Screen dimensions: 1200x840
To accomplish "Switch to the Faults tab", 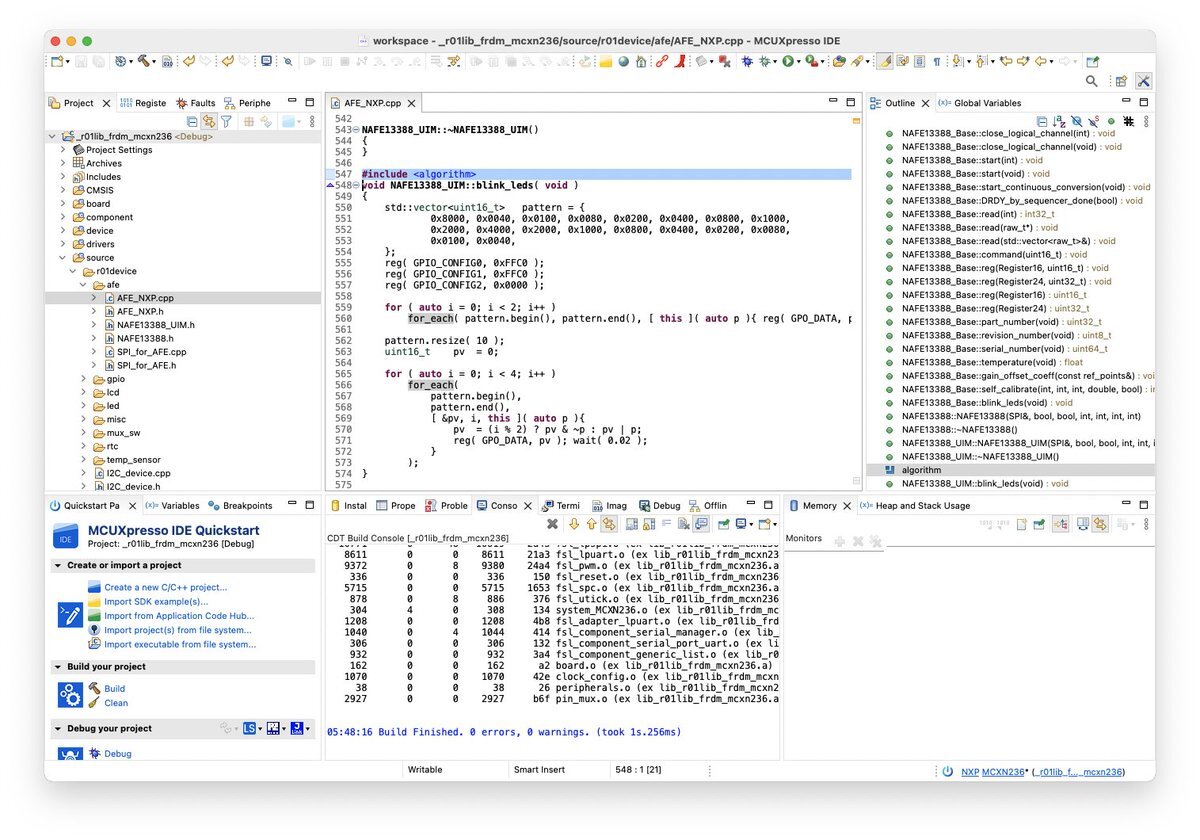I will 195,103.
